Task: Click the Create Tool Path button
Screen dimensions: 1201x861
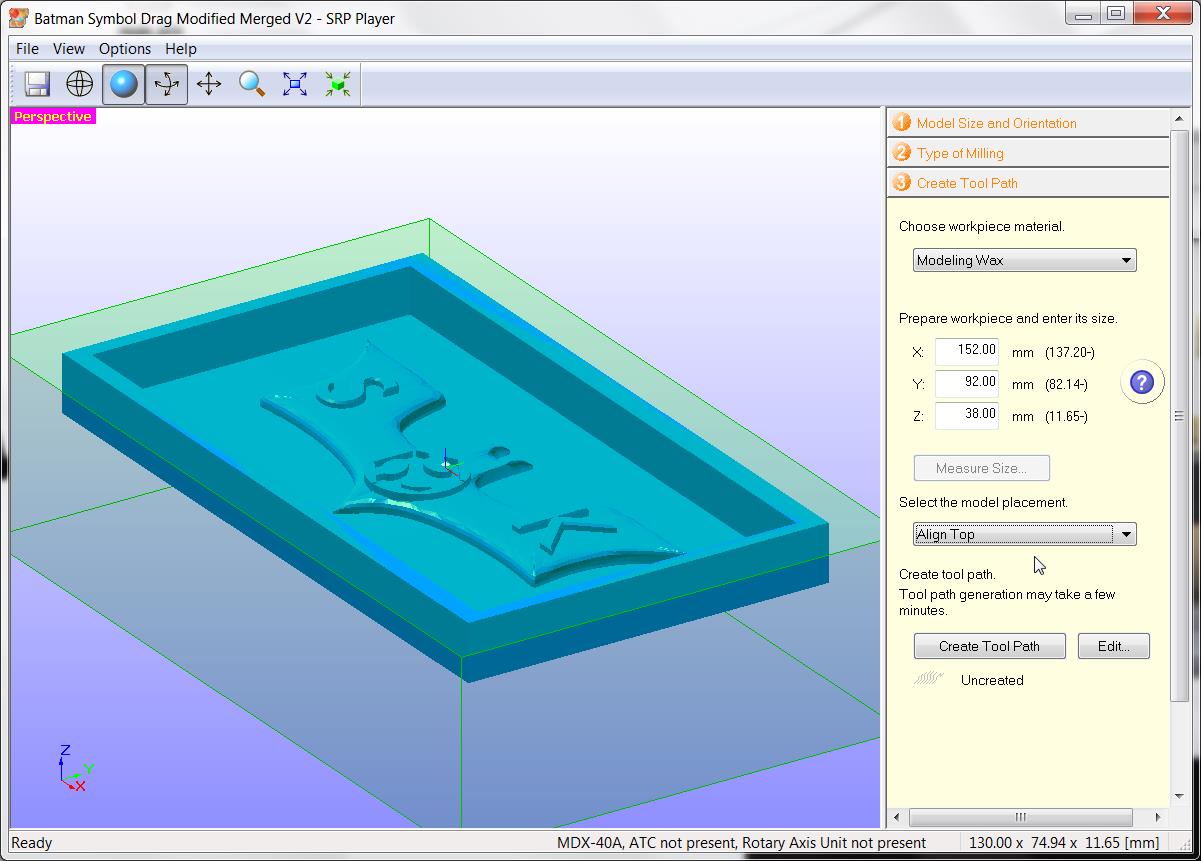Action: click(x=989, y=646)
